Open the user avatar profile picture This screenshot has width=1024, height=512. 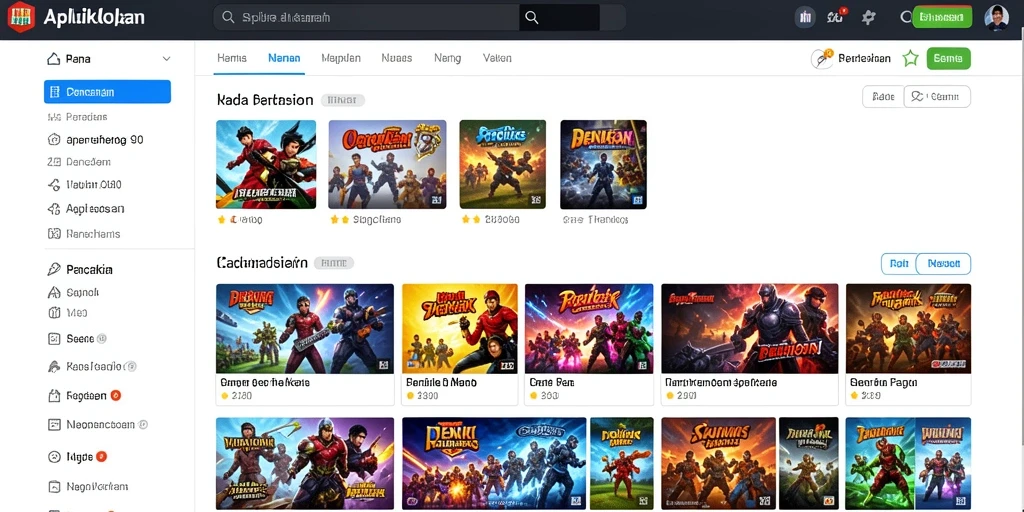tap(996, 18)
